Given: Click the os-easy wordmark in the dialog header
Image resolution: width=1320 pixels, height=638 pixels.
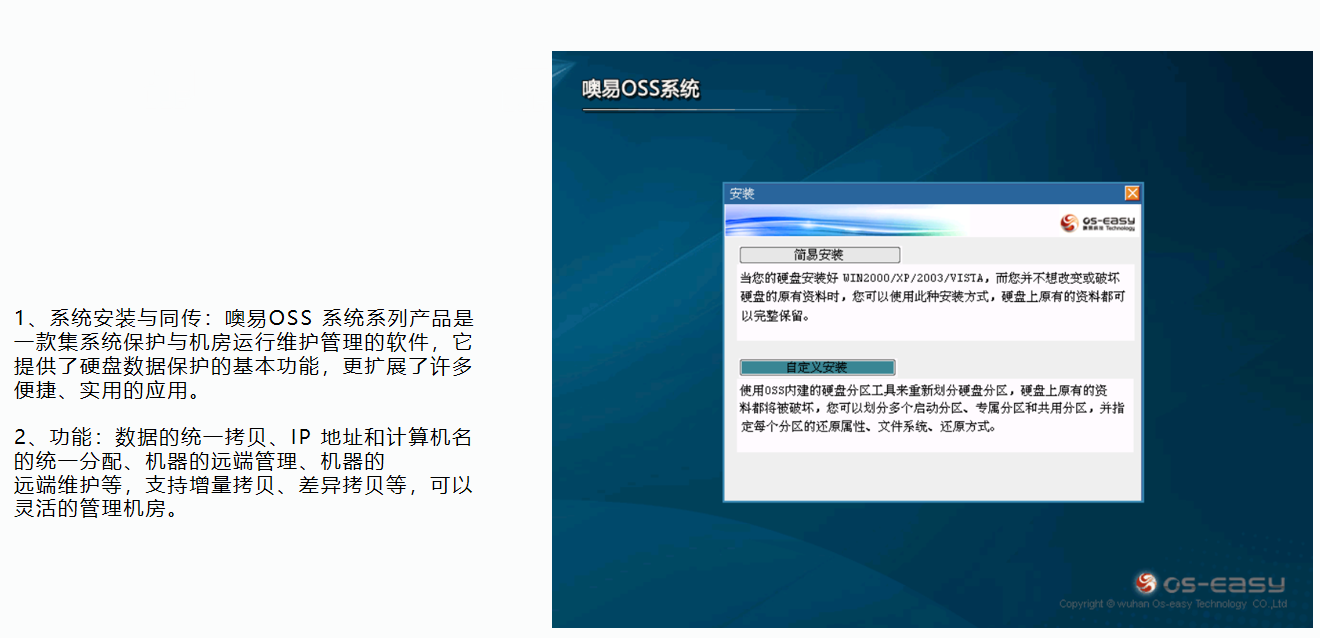Looking at the screenshot, I should (x=1107, y=219).
